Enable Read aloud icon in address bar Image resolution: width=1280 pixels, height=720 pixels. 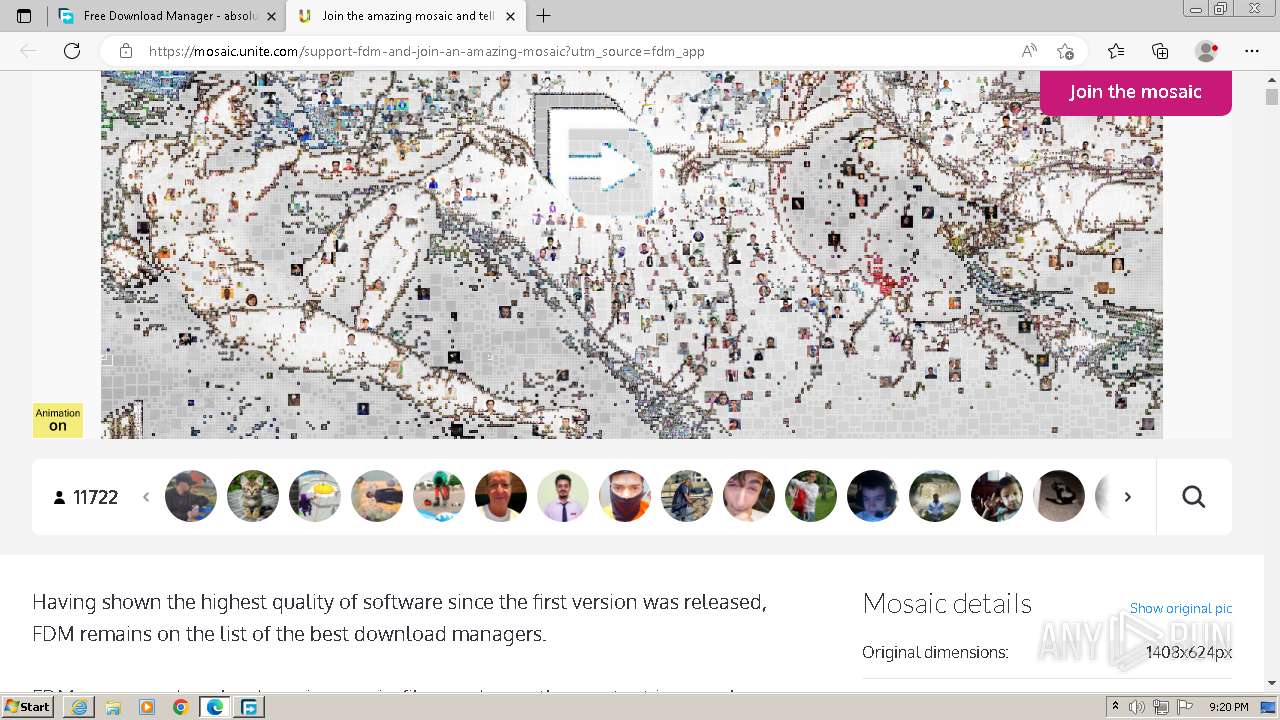pos(1029,51)
